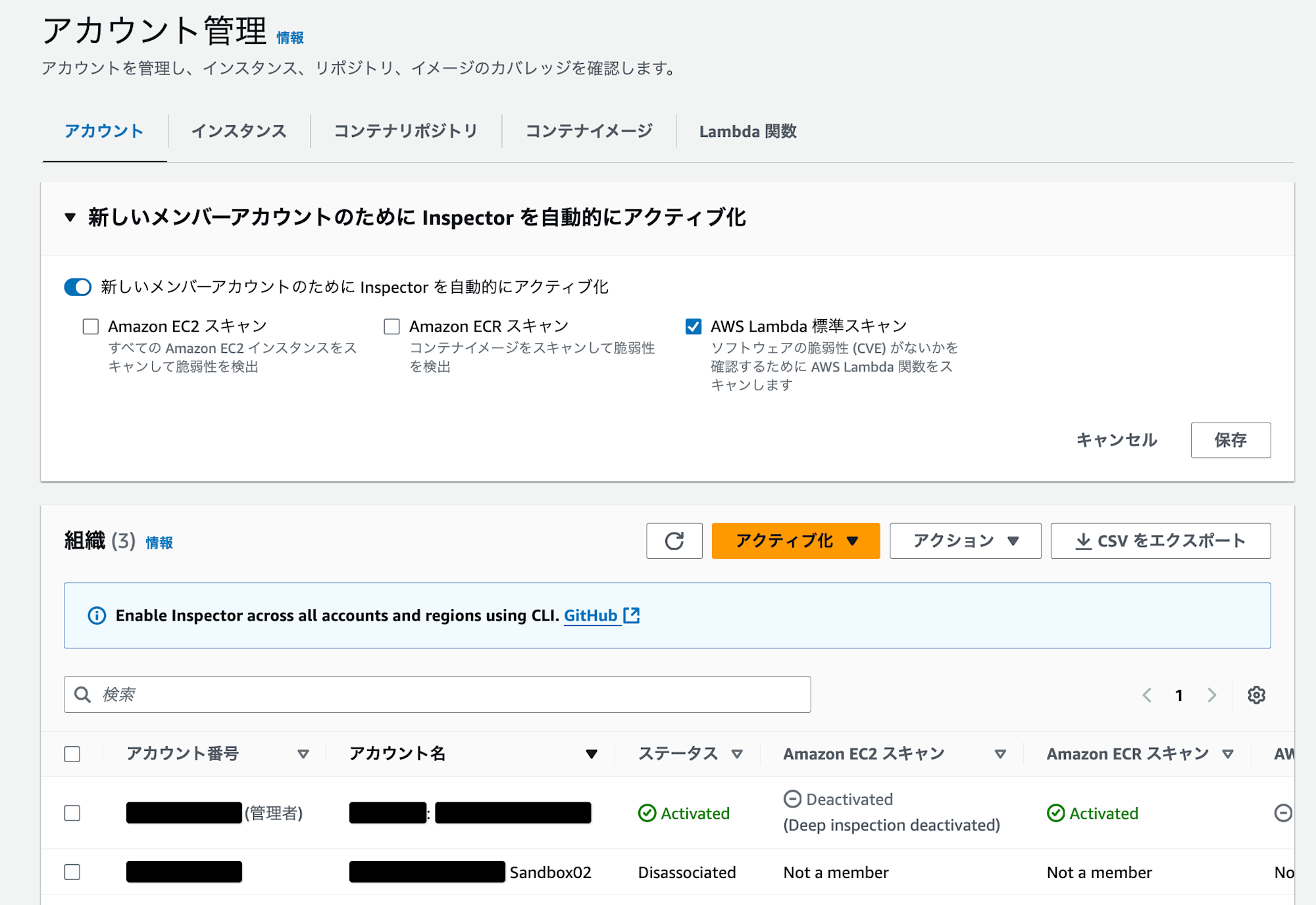1316x905 pixels.
Task: Click the Deactivated minus icon in EC2 column
Action: click(x=792, y=799)
